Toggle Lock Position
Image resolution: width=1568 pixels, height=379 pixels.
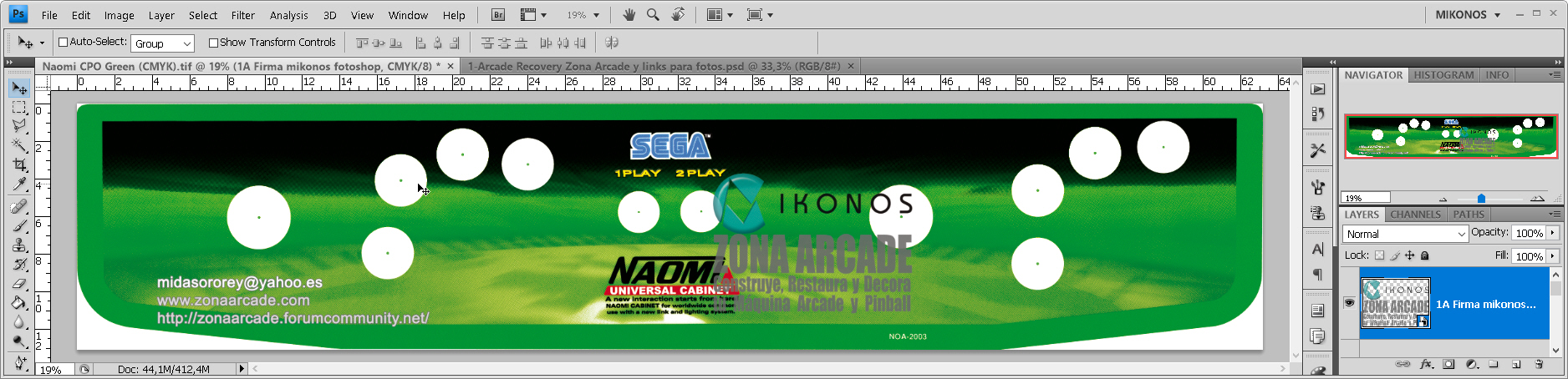tap(1410, 255)
